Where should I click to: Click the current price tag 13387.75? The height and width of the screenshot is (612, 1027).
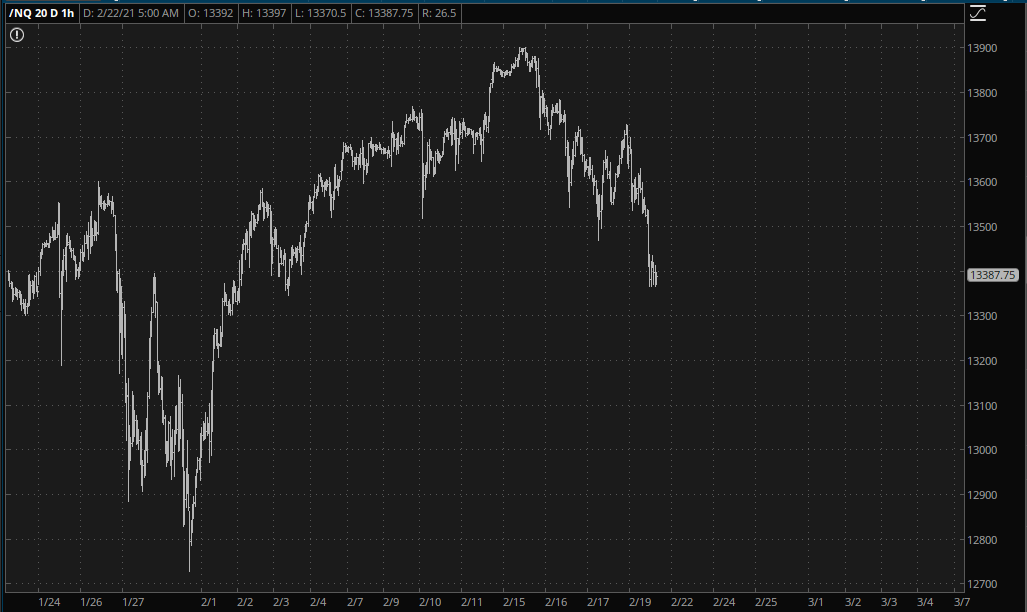point(992,275)
